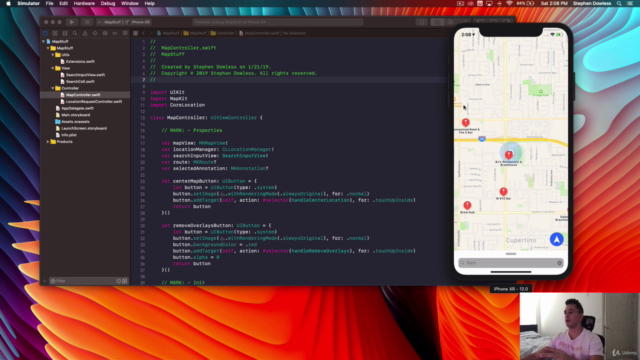Open the Window menu
The image size is (640, 360).
pyautogui.click(x=130, y=3)
